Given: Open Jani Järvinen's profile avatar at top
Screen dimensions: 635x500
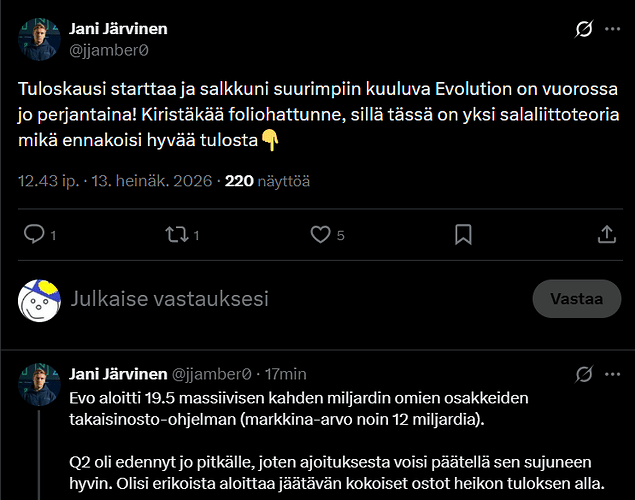Looking at the screenshot, I should click(x=39, y=39).
